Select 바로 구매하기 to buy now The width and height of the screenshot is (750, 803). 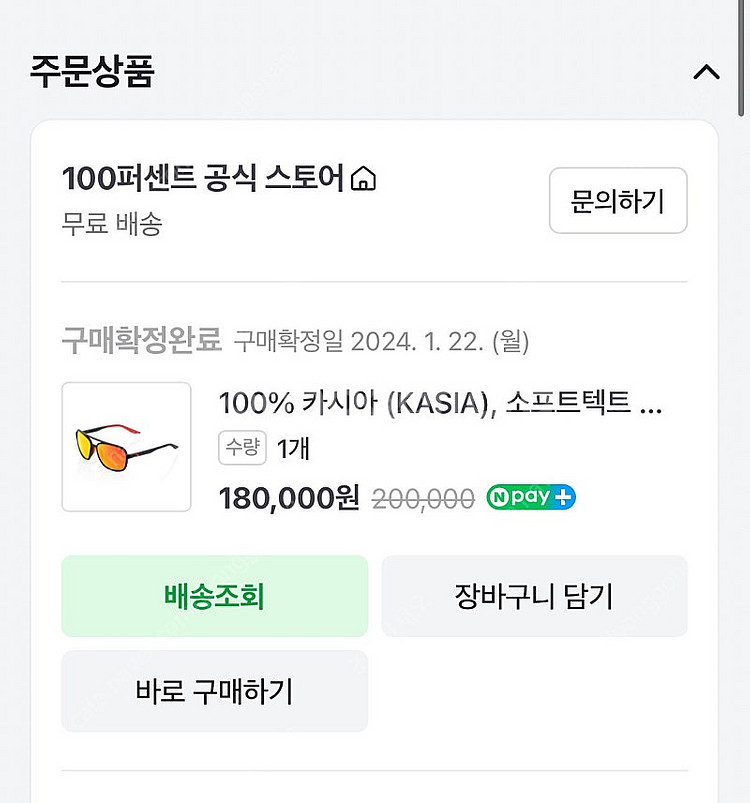coord(214,691)
